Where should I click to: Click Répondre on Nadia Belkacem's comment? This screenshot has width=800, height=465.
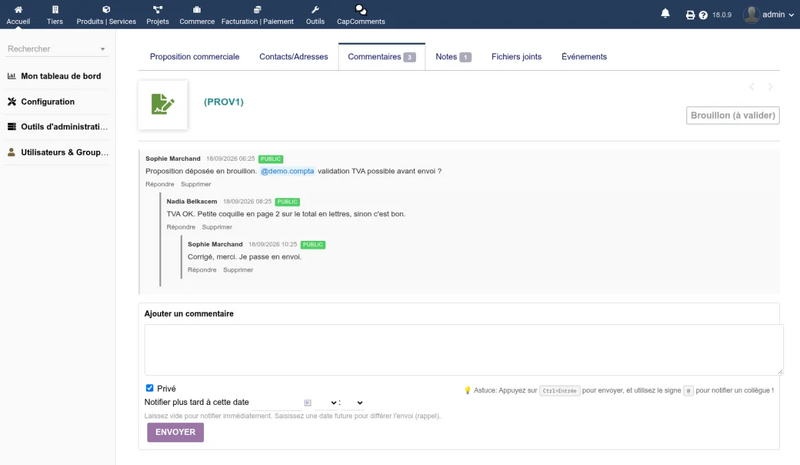[181, 227]
